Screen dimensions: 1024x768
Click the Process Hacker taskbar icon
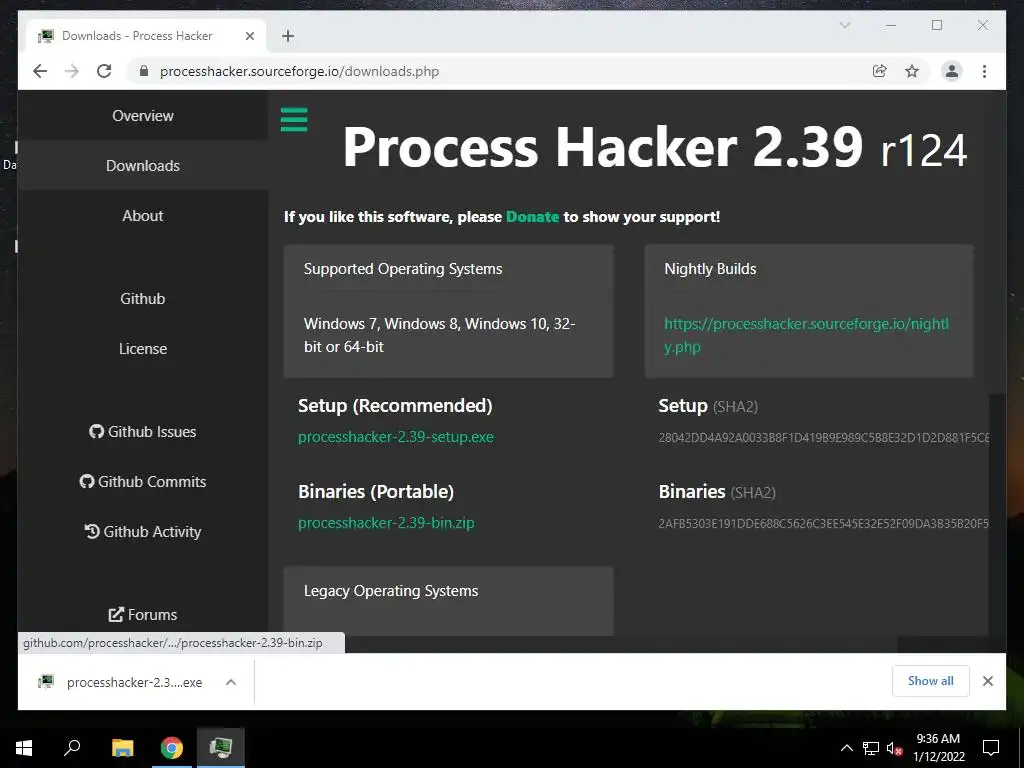click(221, 748)
